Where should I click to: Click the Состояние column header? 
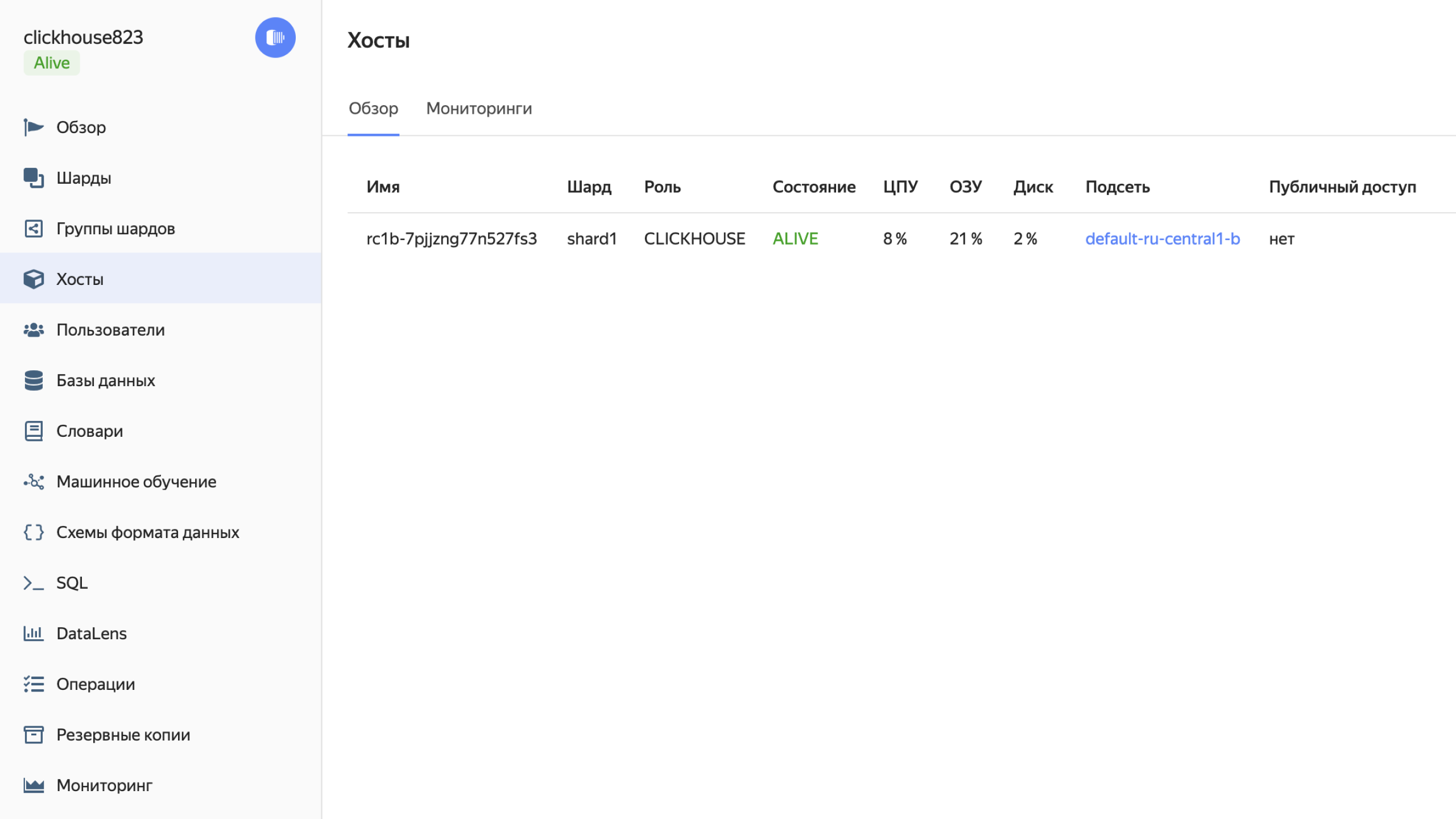pos(814,187)
